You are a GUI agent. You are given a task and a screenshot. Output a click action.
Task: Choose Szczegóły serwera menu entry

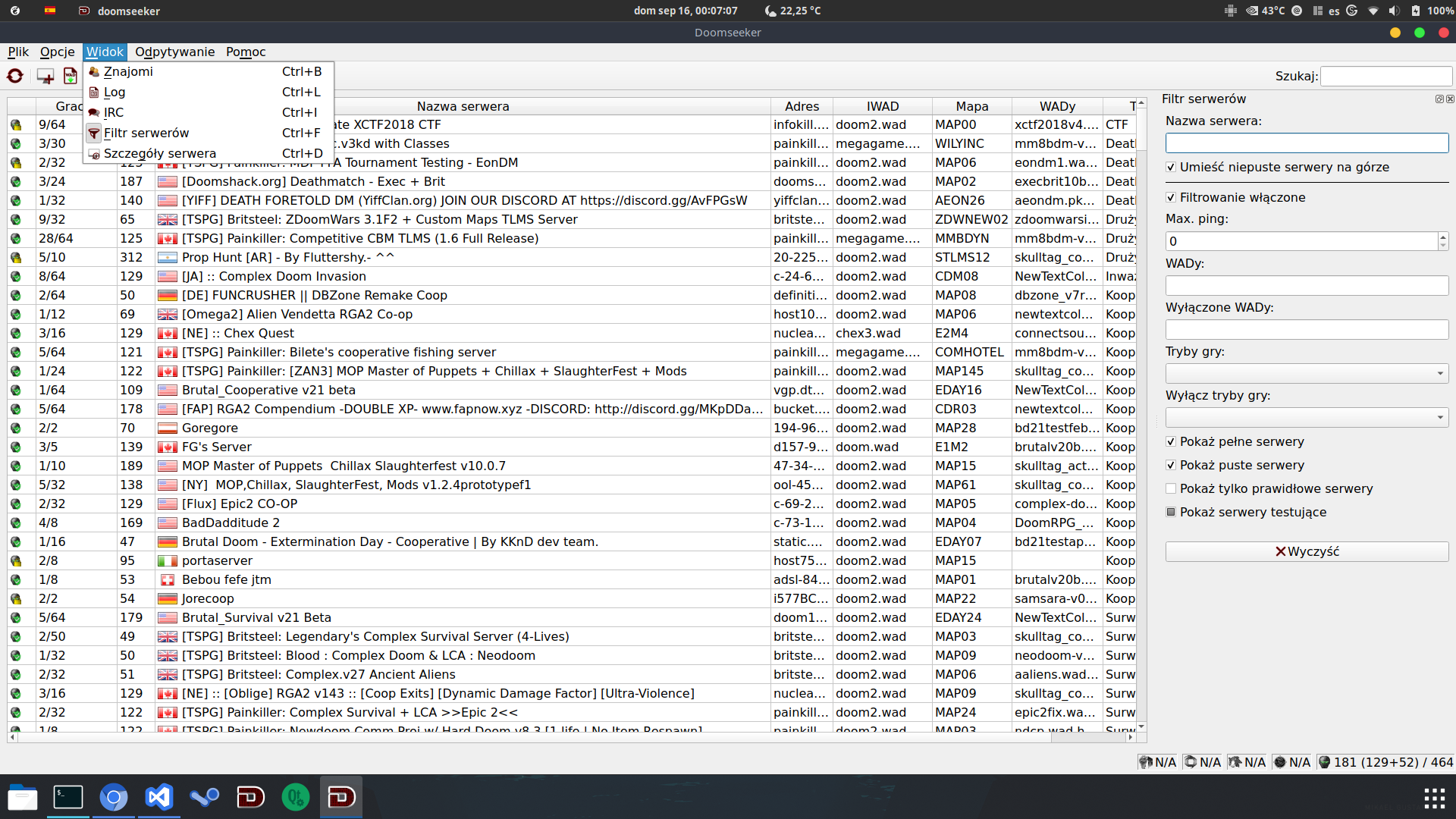pyautogui.click(x=159, y=153)
